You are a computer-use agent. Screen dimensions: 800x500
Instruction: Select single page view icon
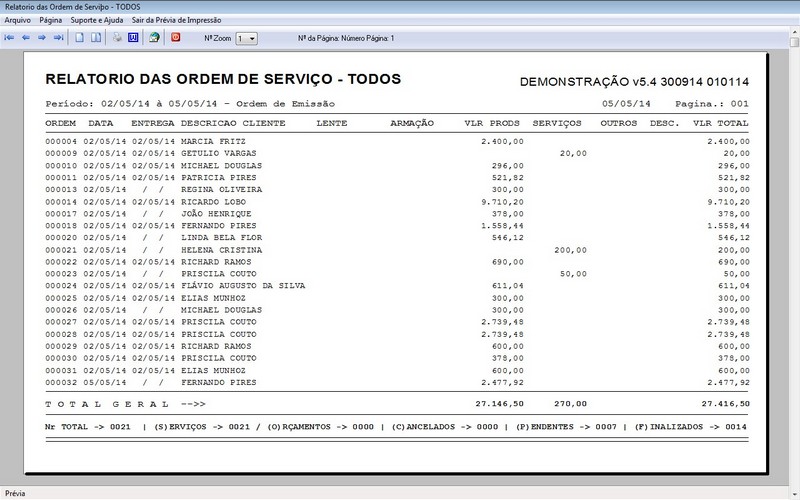79,38
